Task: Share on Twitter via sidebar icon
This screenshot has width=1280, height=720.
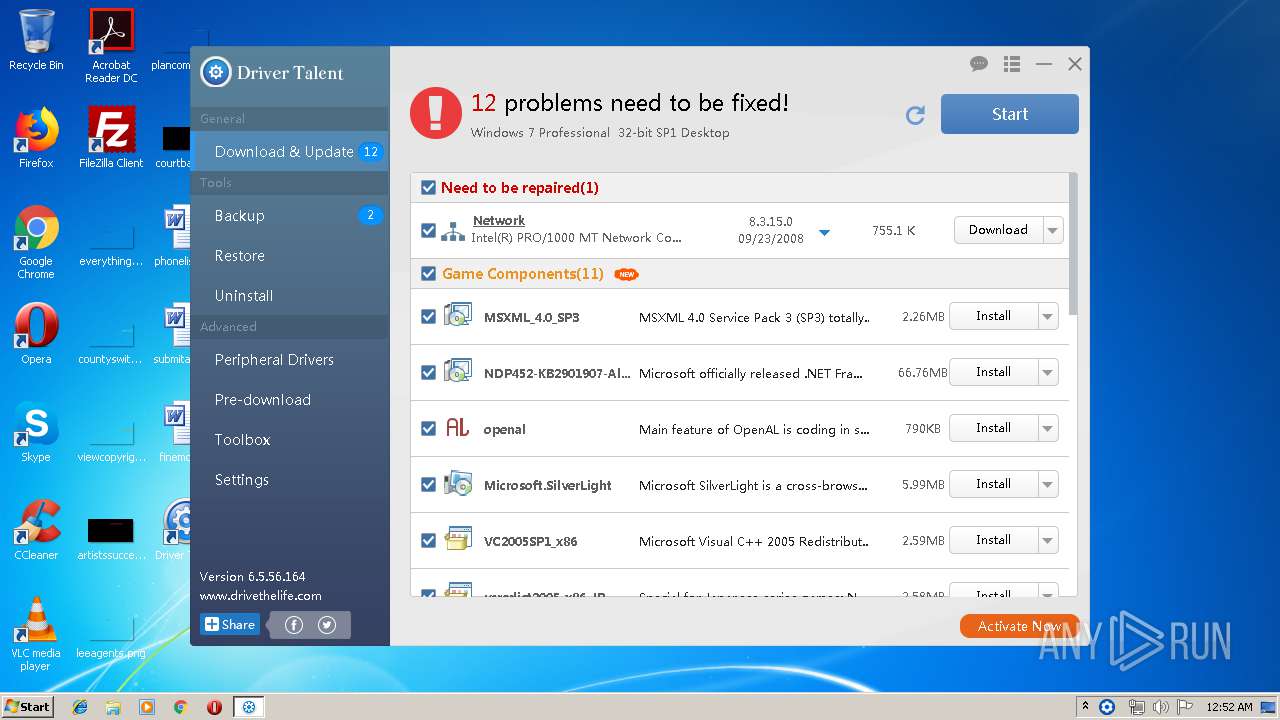Action: pyautogui.click(x=327, y=625)
